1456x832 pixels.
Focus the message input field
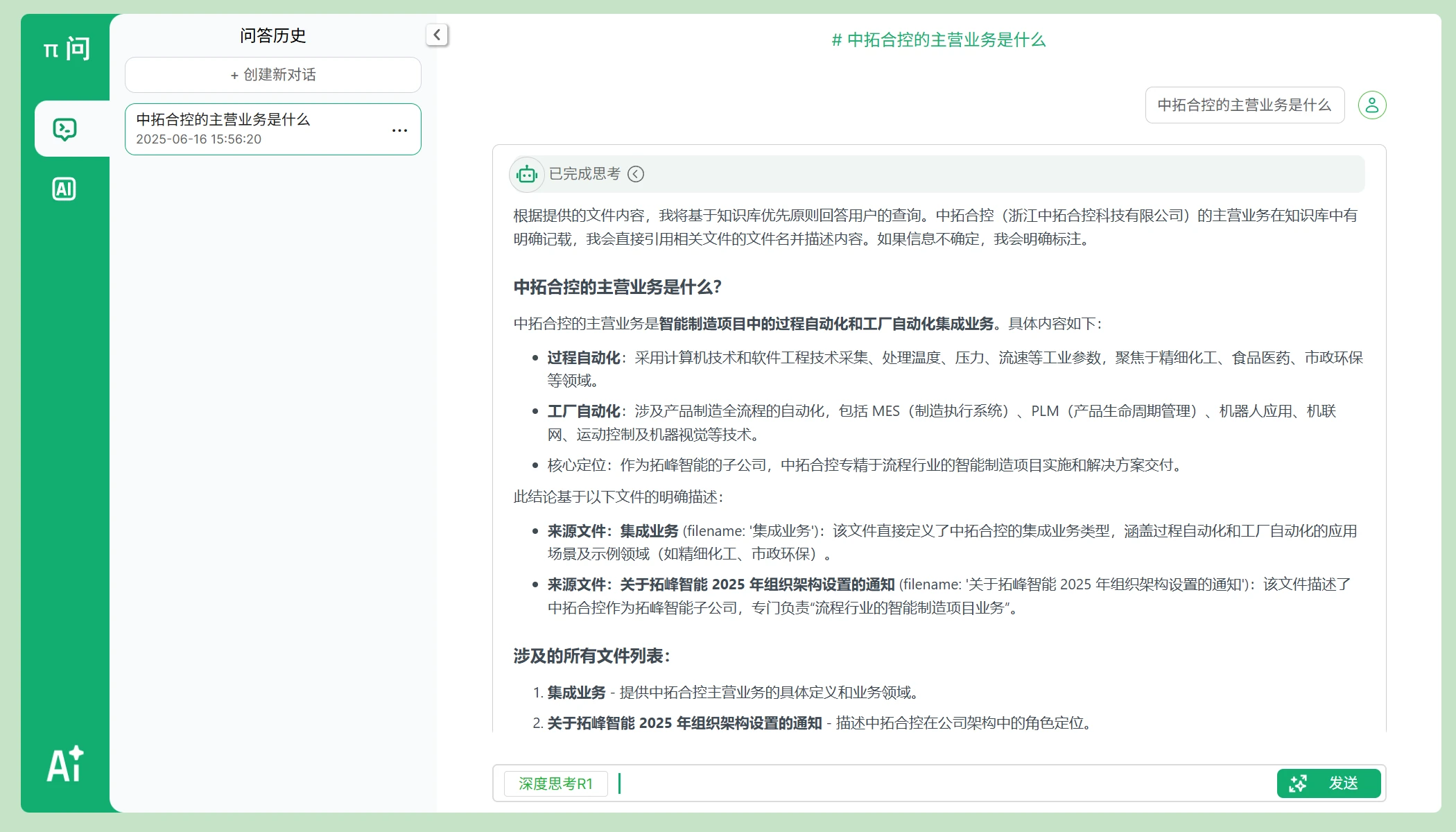coord(943,783)
